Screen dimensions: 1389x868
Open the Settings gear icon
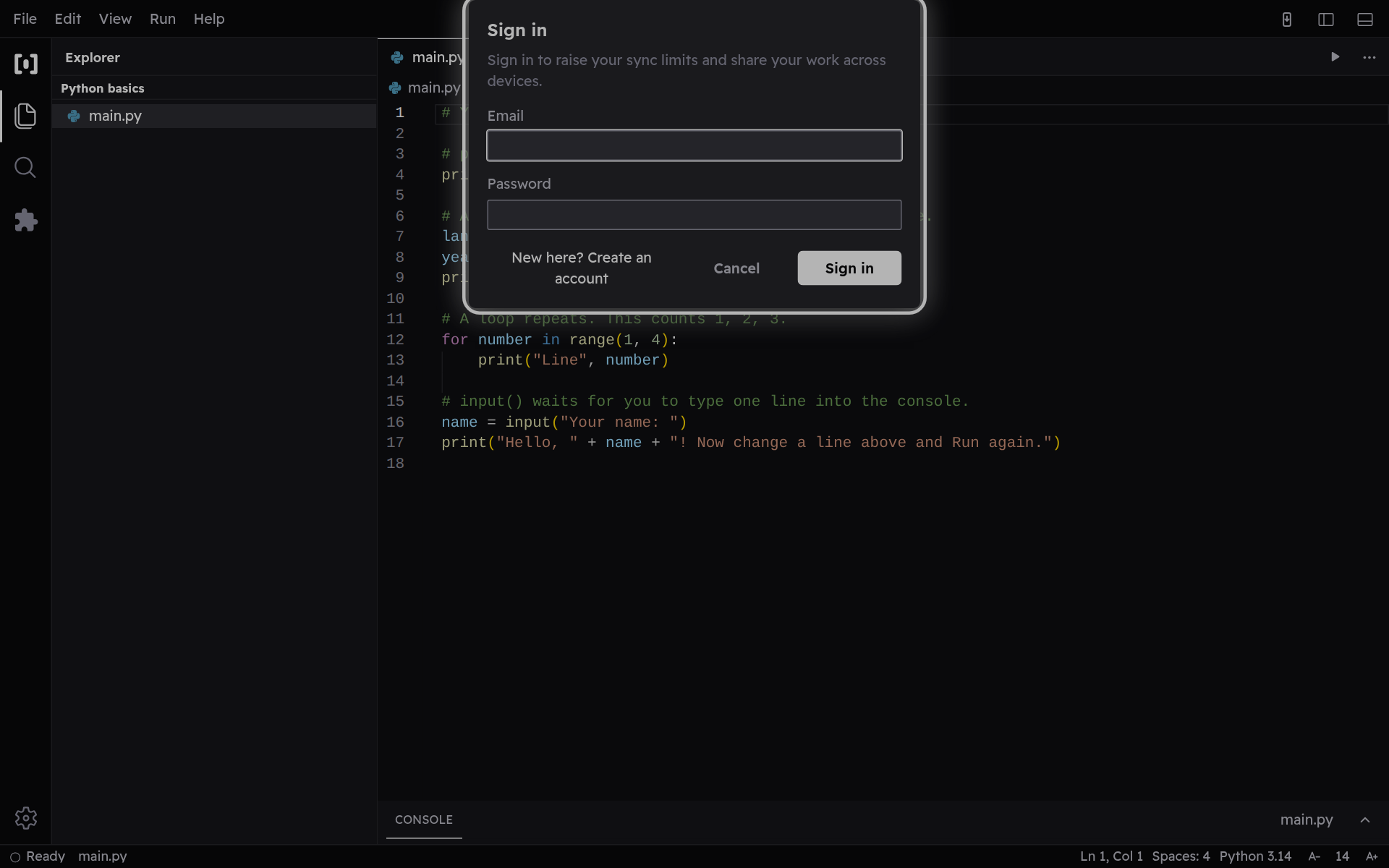click(x=26, y=818)
